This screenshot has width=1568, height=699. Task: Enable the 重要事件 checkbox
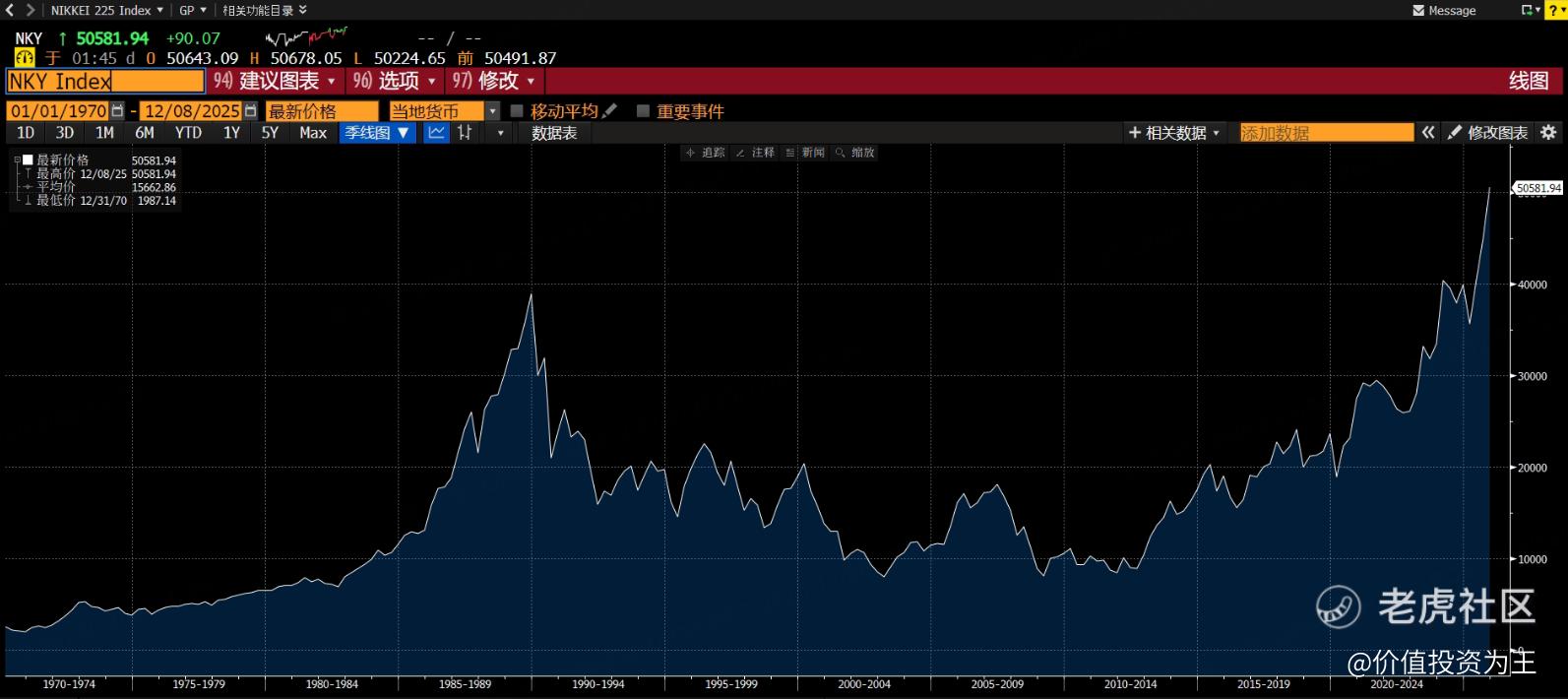(643, 111)
